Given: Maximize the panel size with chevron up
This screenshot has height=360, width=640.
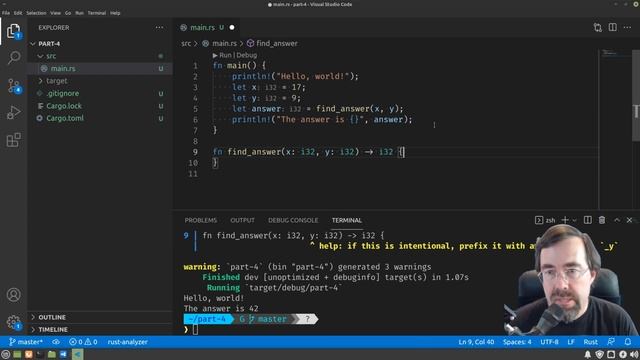Looking at the screenshot, I should point(617,220).
